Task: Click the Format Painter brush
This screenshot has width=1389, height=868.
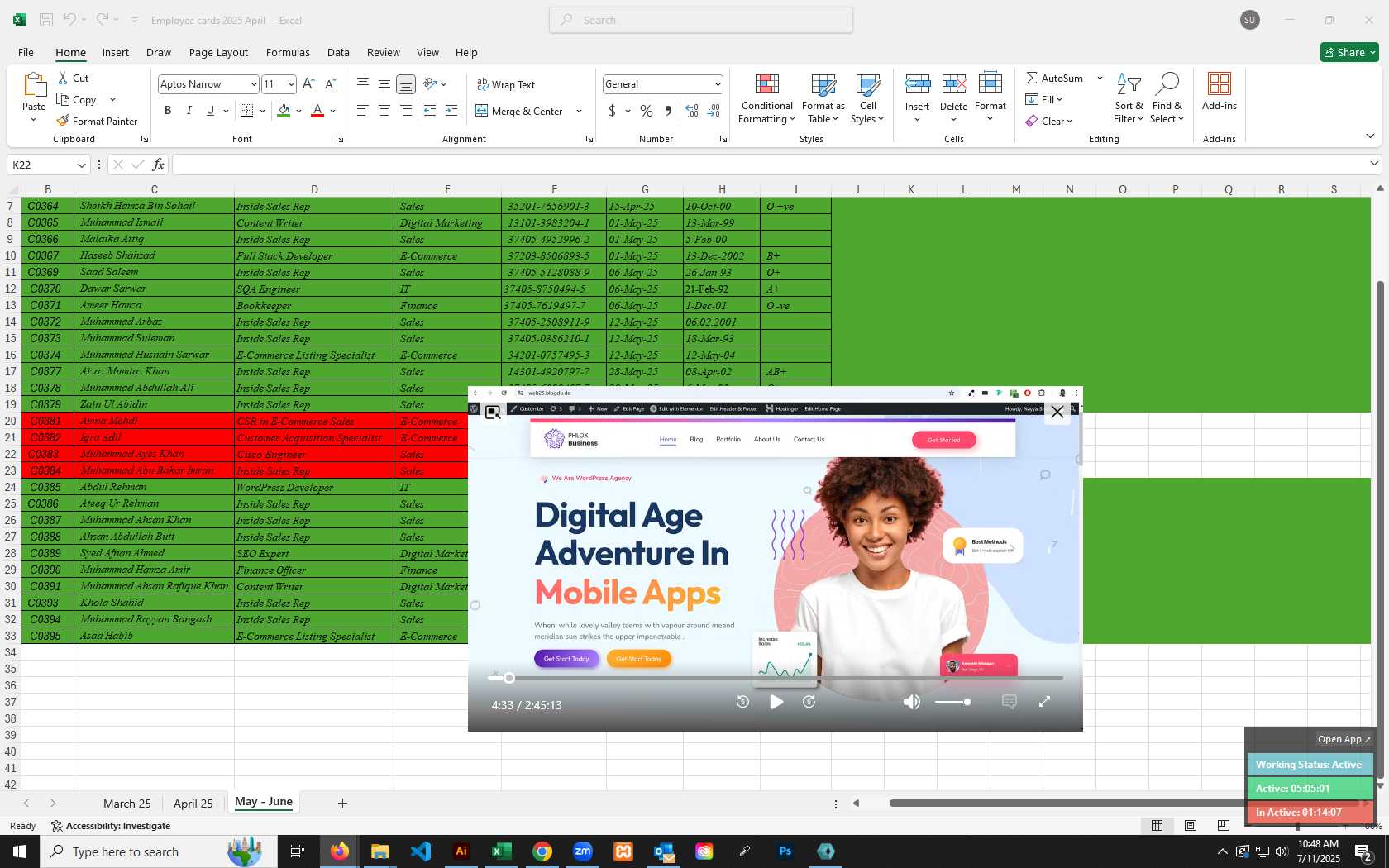Action: (x=97, y=121)
